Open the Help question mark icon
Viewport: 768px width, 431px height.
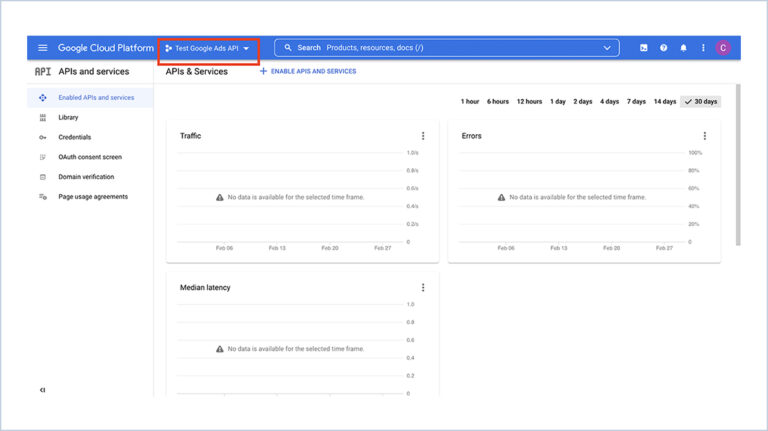click(x=663, y=48)
